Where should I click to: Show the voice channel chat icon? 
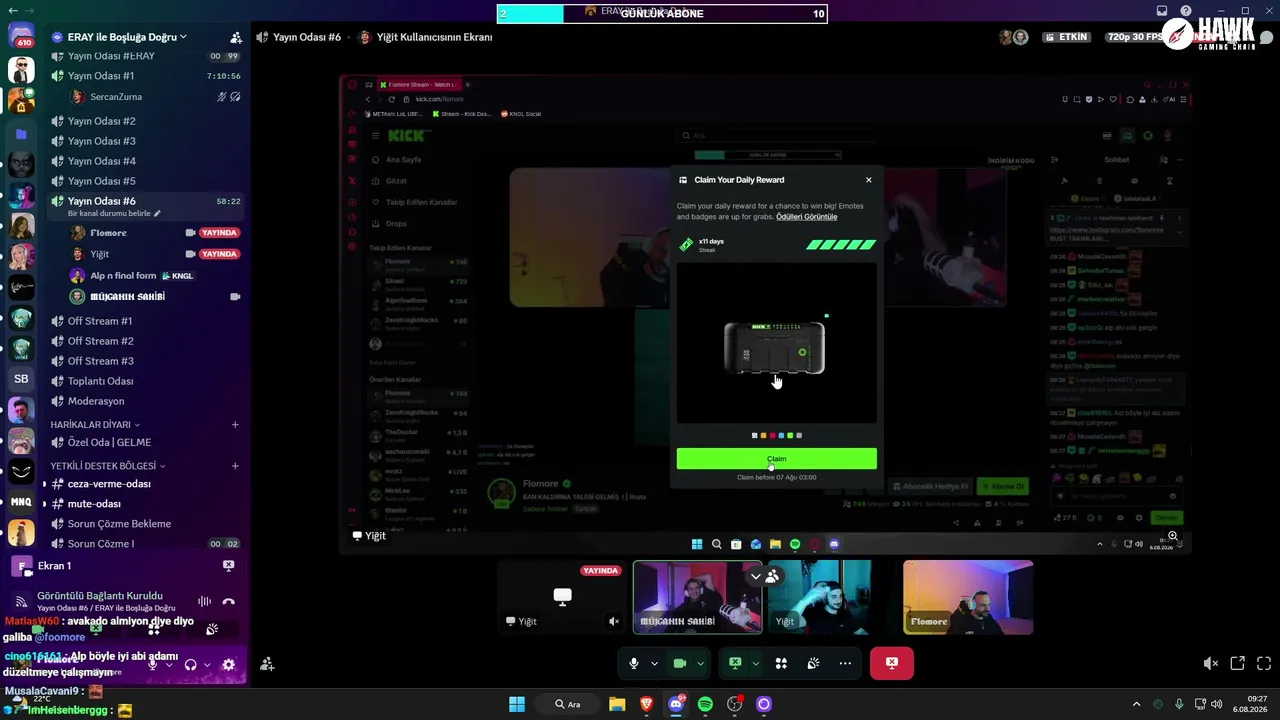pyautogui.click(x=1266, y=38)
